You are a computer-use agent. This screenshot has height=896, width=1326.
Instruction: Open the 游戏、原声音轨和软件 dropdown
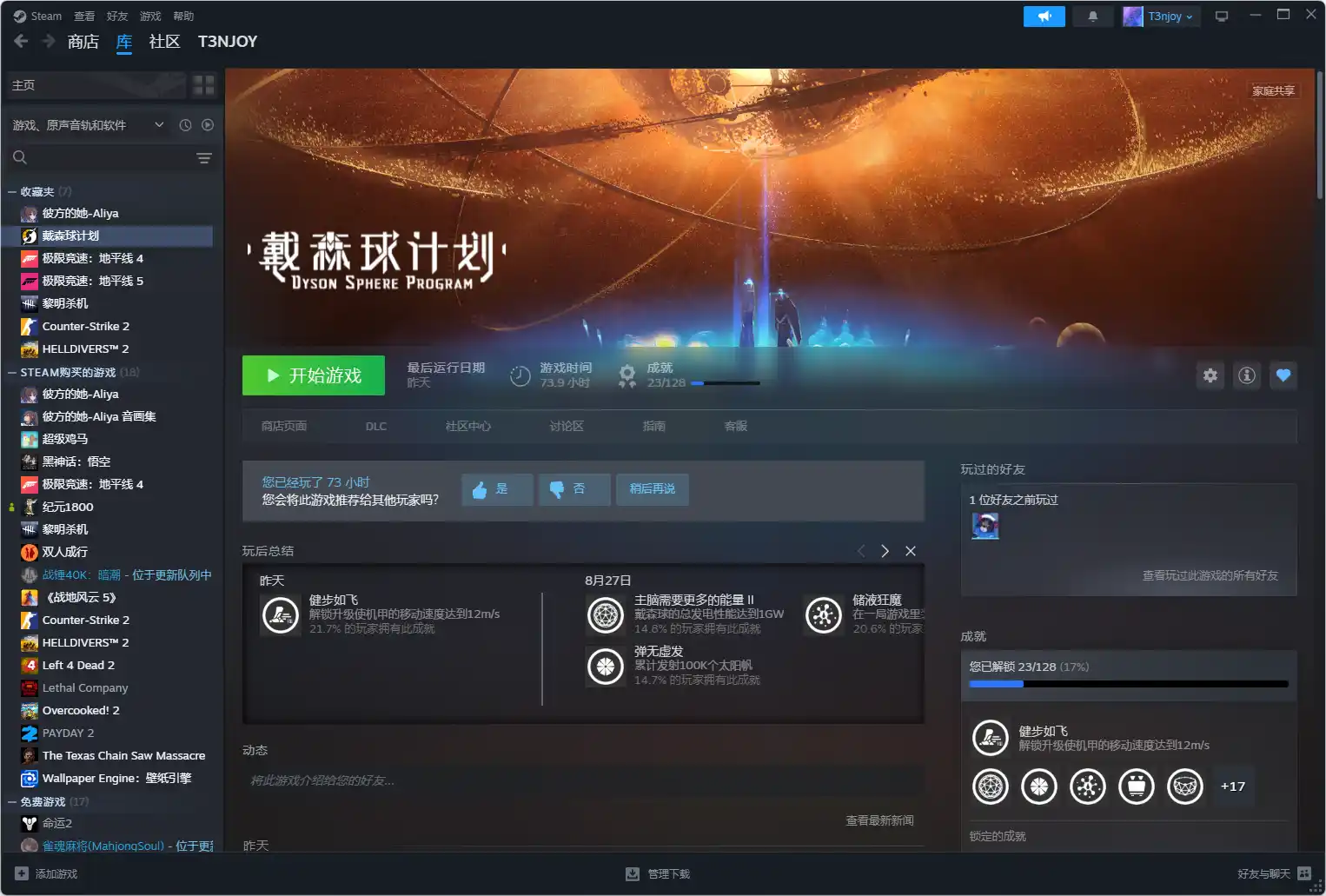coord(87,125)
